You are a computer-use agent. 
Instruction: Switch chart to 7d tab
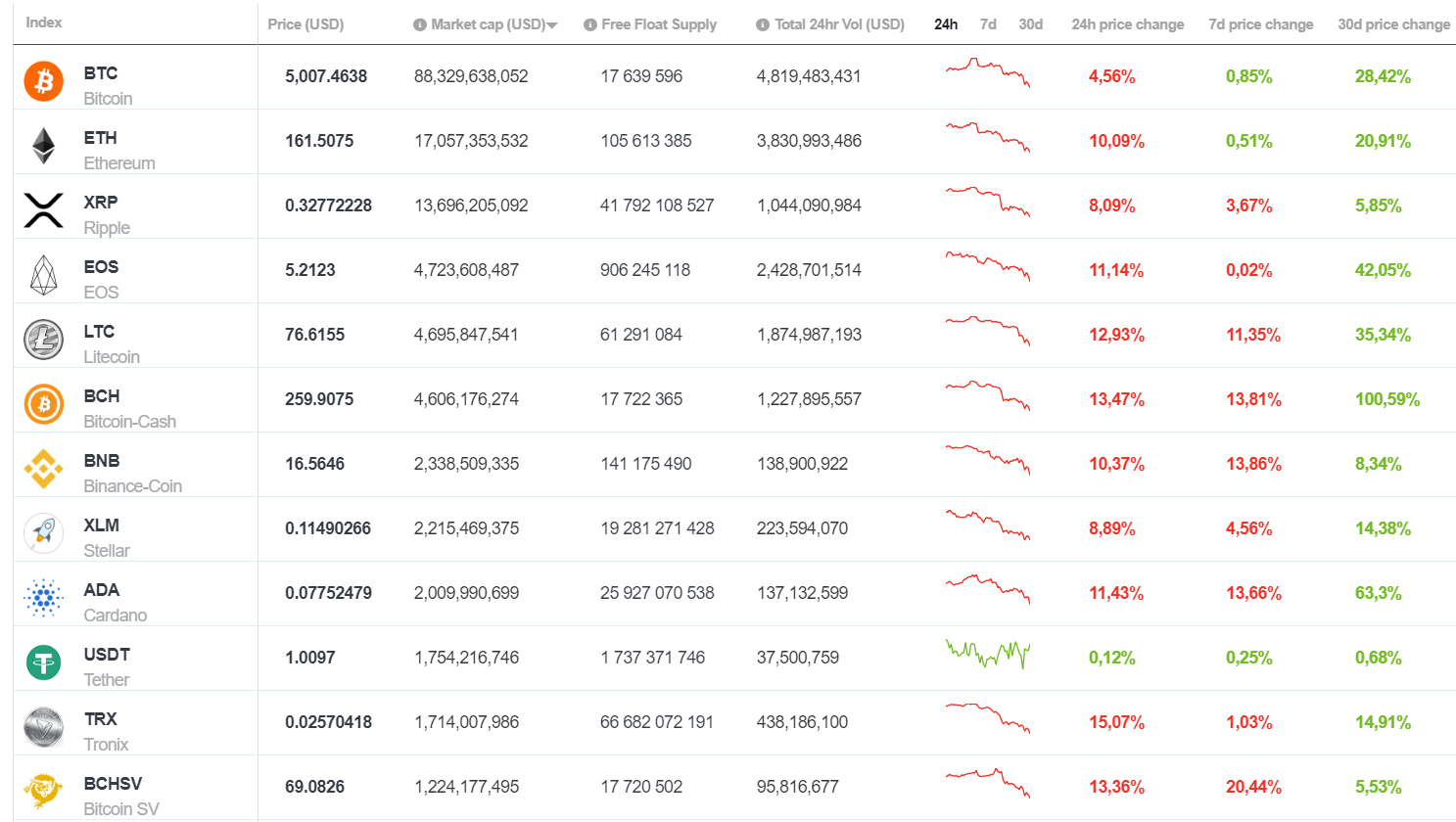click(988, 24)
